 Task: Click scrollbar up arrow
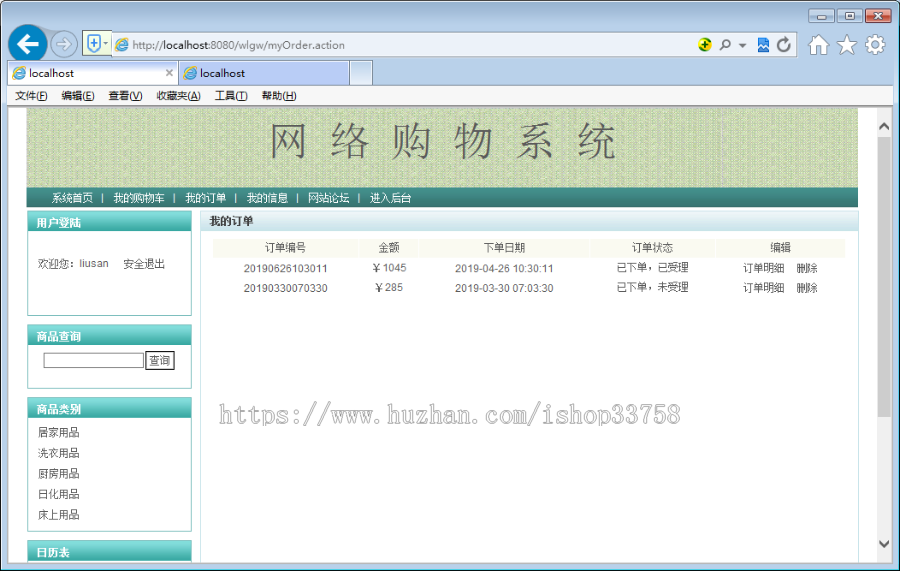(x=884, y=126)
